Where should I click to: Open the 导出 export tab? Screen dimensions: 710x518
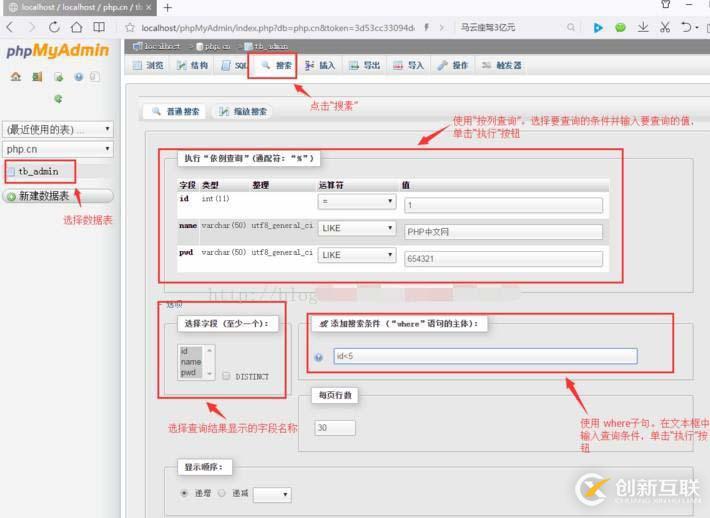(x=364, y=65)
